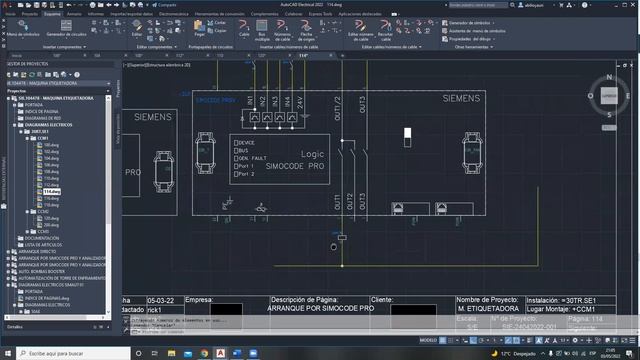Viewport: 640px width, 360px height.
Task: Expand the ARRANQUE DIRECTO project
Action: coord(8,252)
